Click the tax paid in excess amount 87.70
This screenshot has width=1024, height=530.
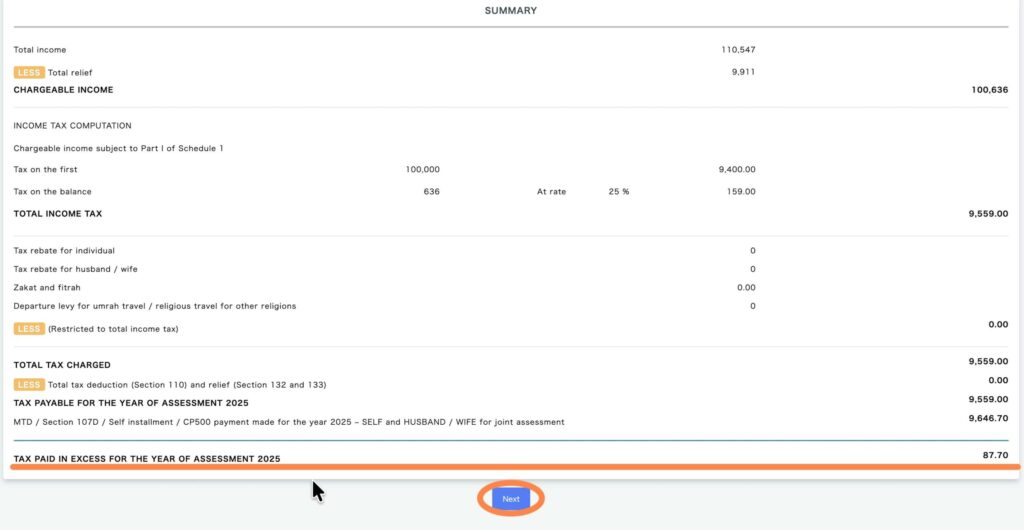pyautogui.click(x=995, y=455)
